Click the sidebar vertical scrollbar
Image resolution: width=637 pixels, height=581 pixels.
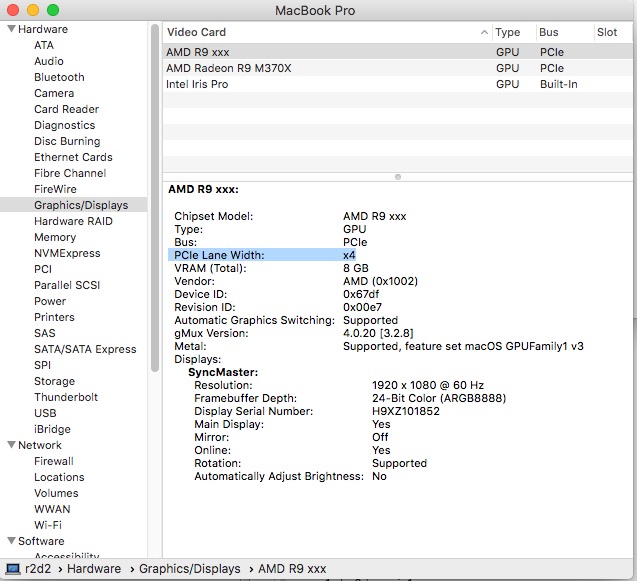pos(155,200)
